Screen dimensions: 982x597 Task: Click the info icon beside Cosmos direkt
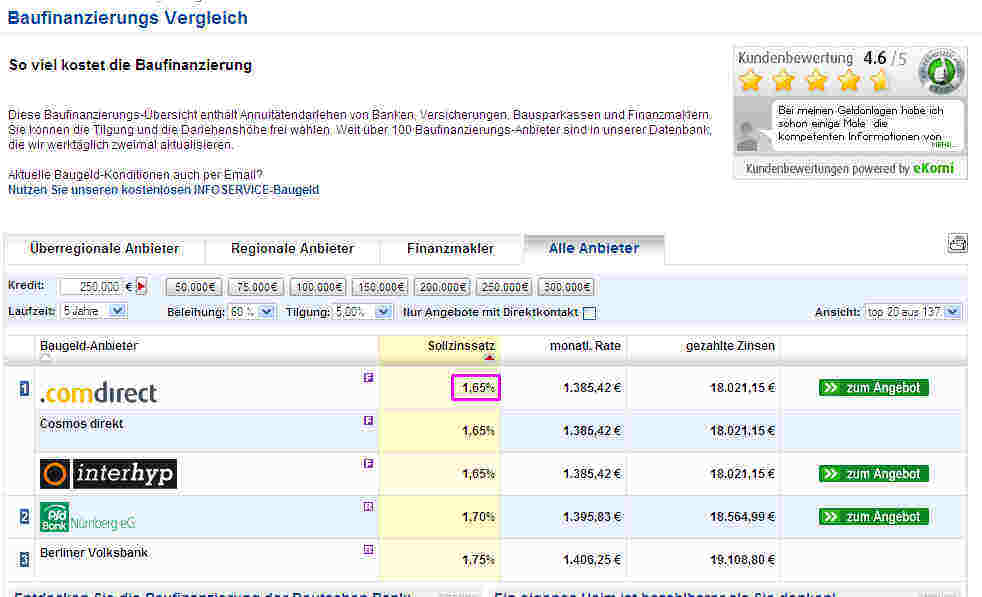368,420
